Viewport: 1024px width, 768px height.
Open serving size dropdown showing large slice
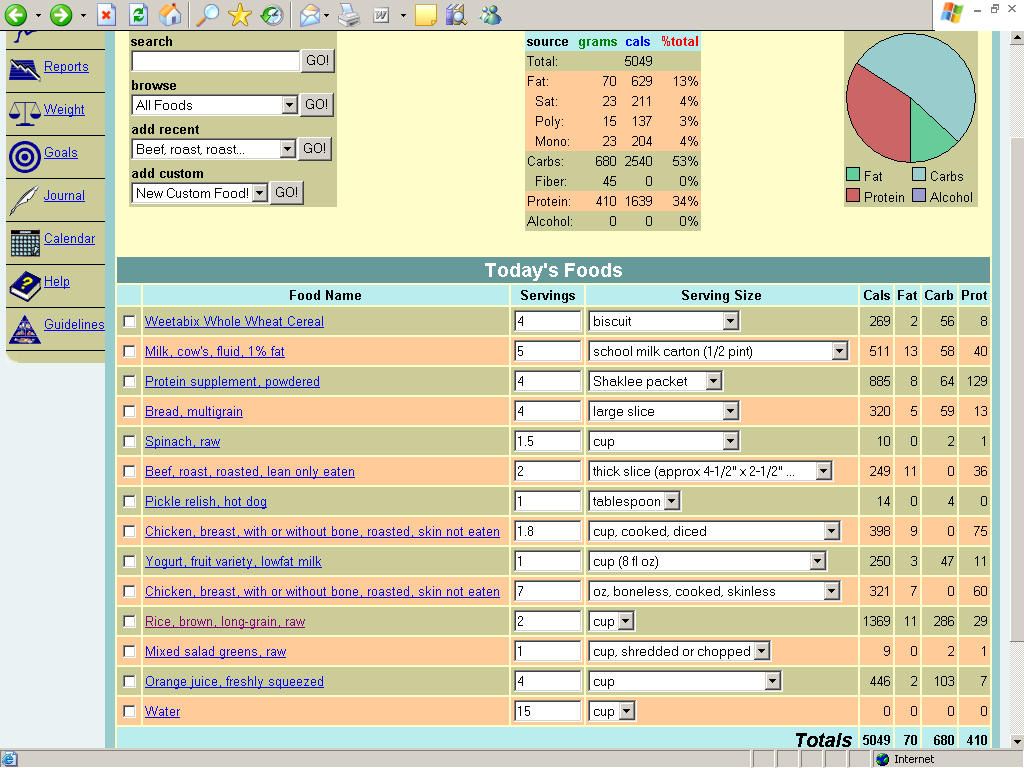(x=730, y=411)
